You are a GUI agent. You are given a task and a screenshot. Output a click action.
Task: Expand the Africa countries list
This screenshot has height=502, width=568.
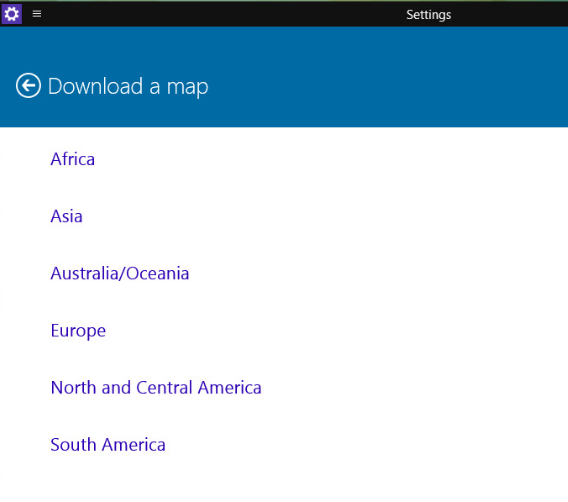click(x=72, y=159)
